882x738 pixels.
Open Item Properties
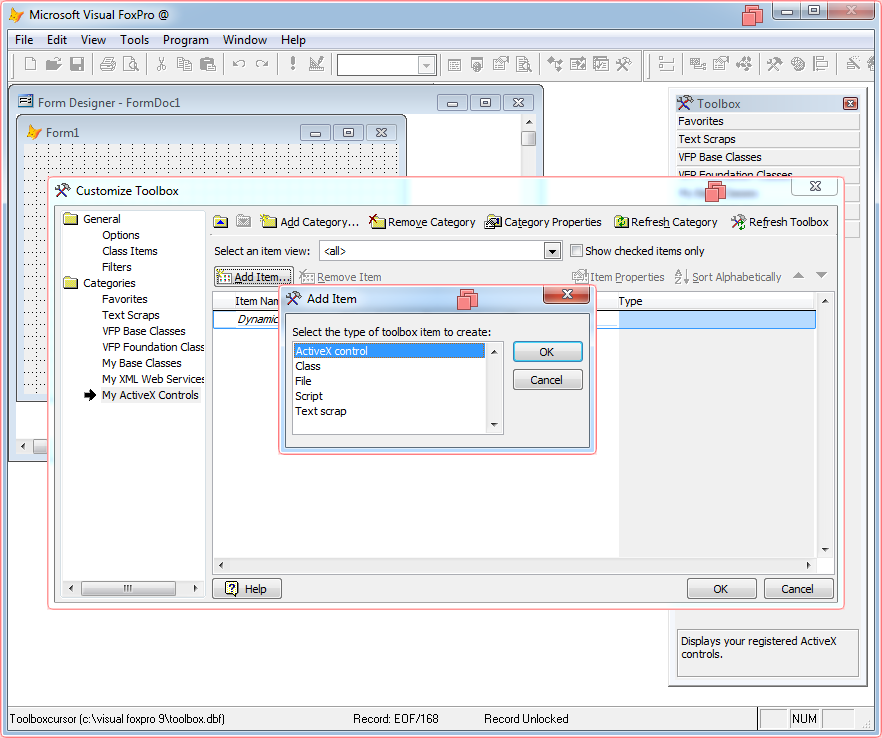(618, 277)
